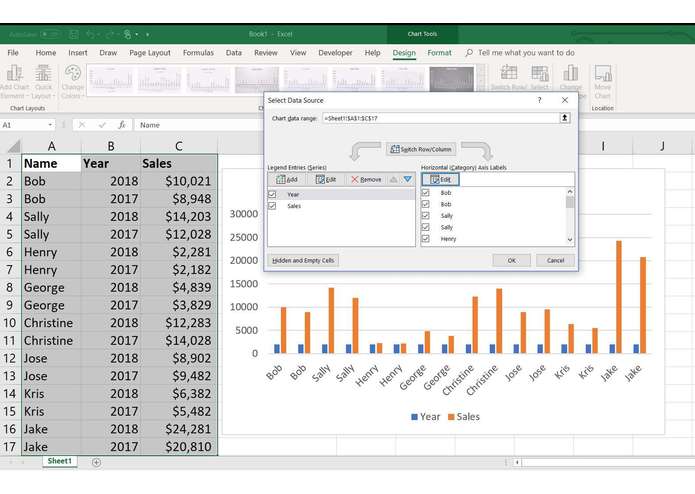Switch to the Page Layout tab

pyautogui.click(x=150, y=53)
